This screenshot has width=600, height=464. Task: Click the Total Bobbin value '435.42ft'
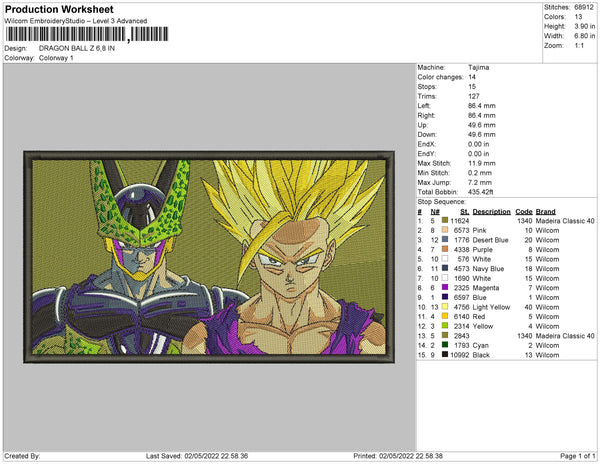click(480, 192)
